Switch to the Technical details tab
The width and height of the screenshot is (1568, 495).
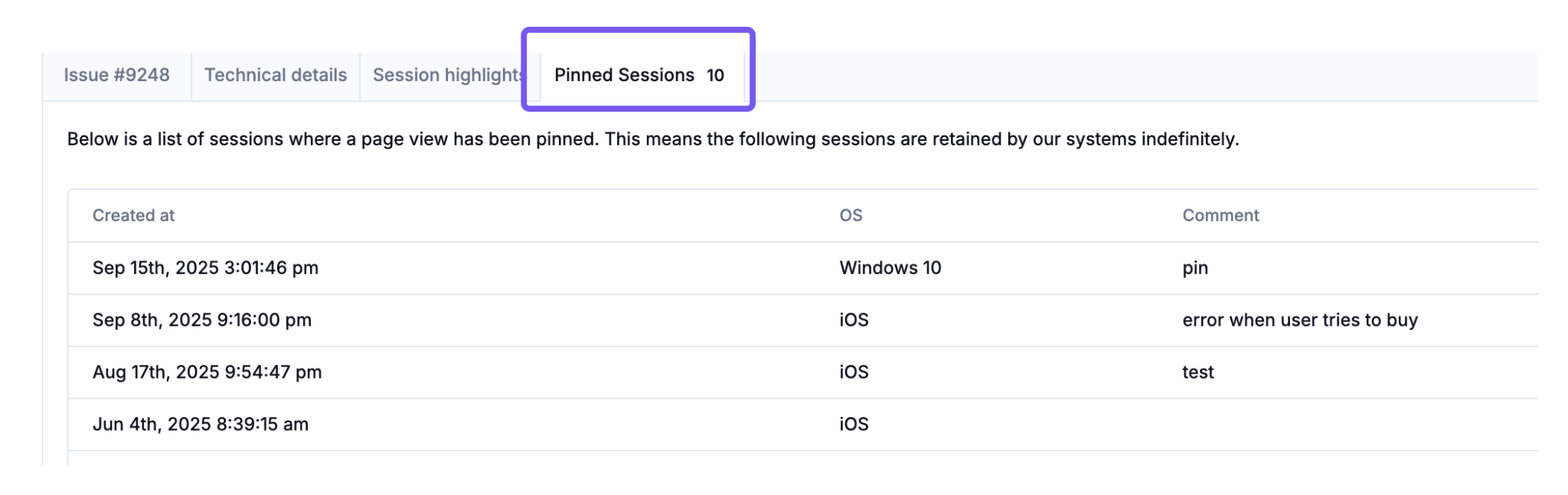click(x=275, y=75)
